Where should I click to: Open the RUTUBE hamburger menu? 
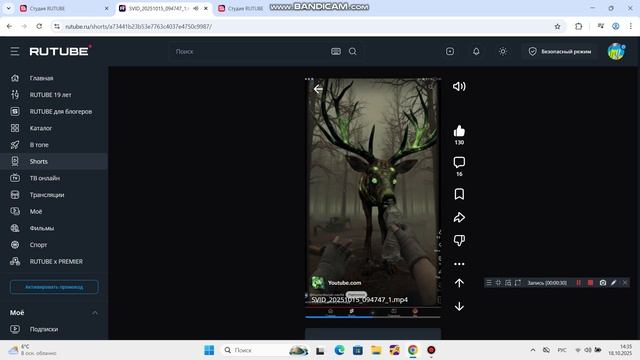point(15,51)
